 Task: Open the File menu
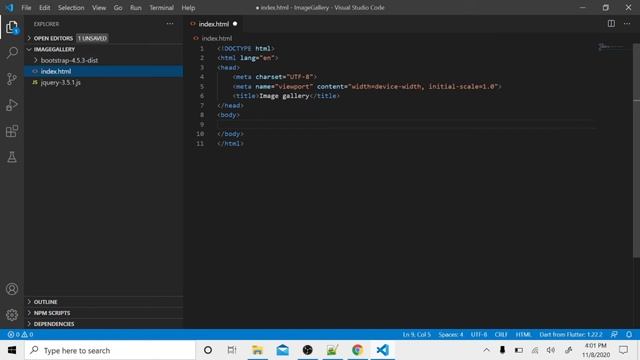tap(26, 7)
